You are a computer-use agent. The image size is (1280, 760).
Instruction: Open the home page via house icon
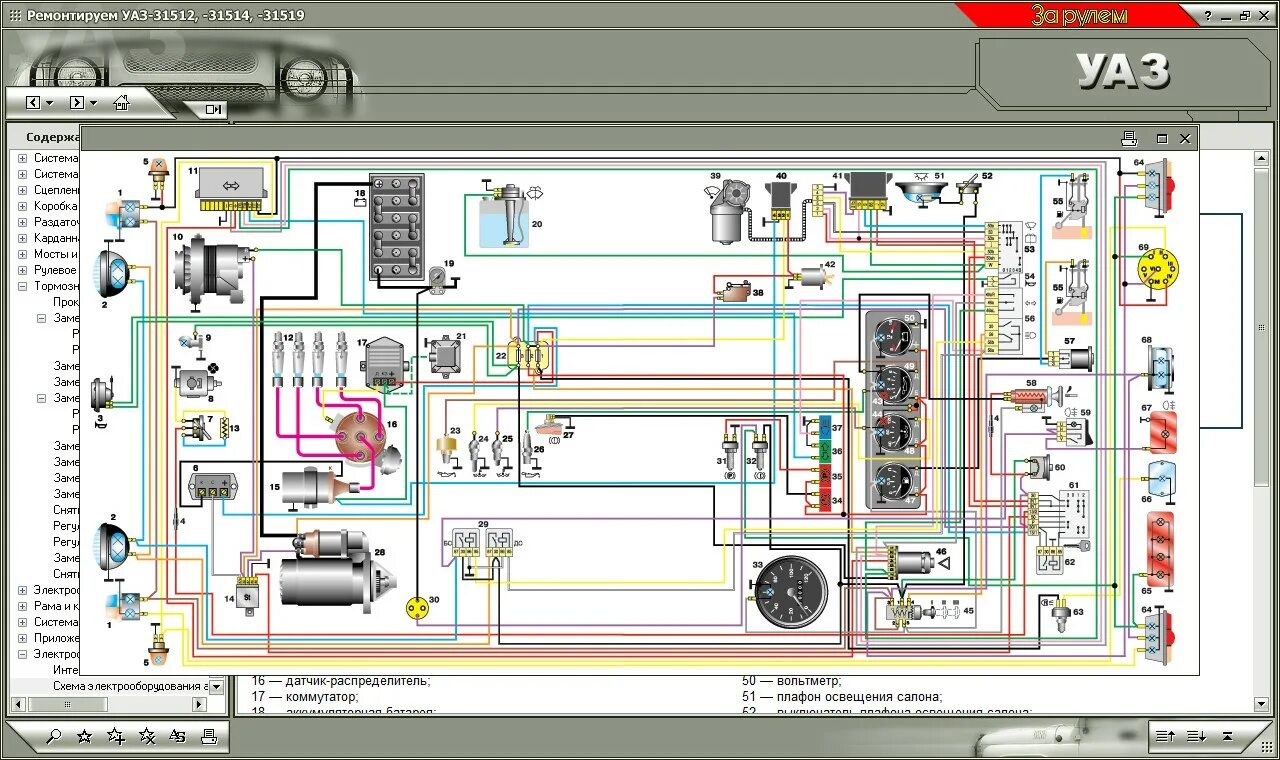point(122,102)
